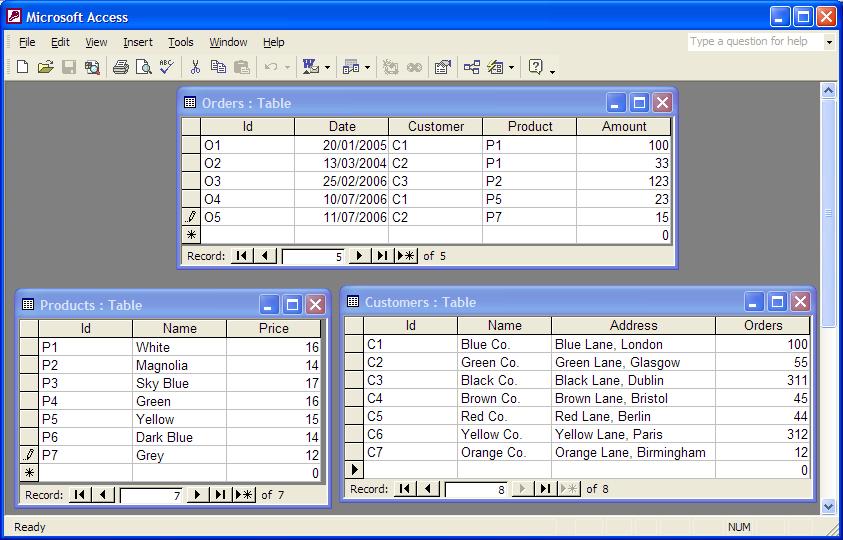Screen dimensions: 843x540
Task: Click the Script editor link icon
Action: pos(414,67)
